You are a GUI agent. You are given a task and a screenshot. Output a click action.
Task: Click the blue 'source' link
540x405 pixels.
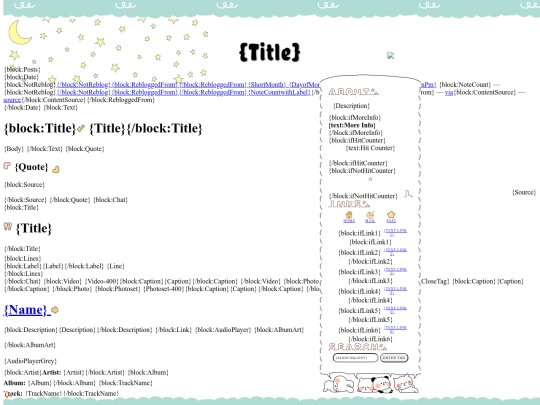tap(12, 100)
